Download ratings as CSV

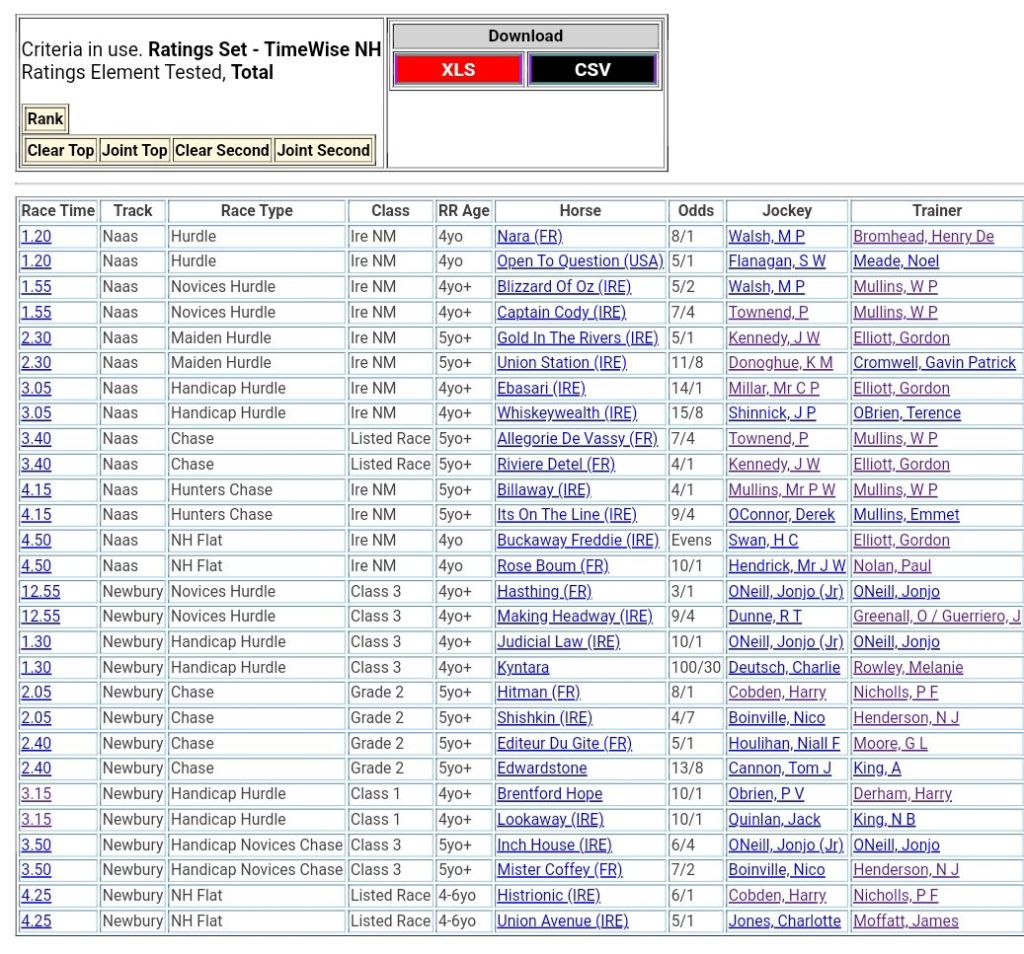591,70
